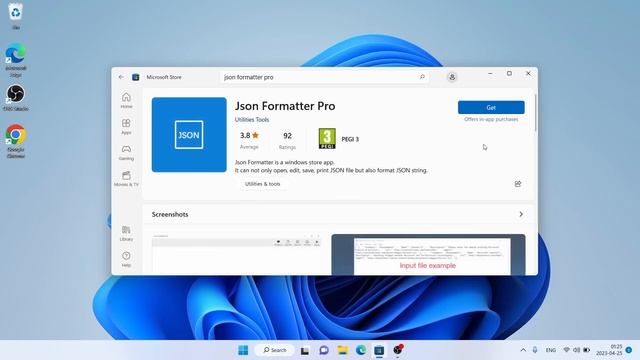Open the Gaming section in sidebar

126,153
